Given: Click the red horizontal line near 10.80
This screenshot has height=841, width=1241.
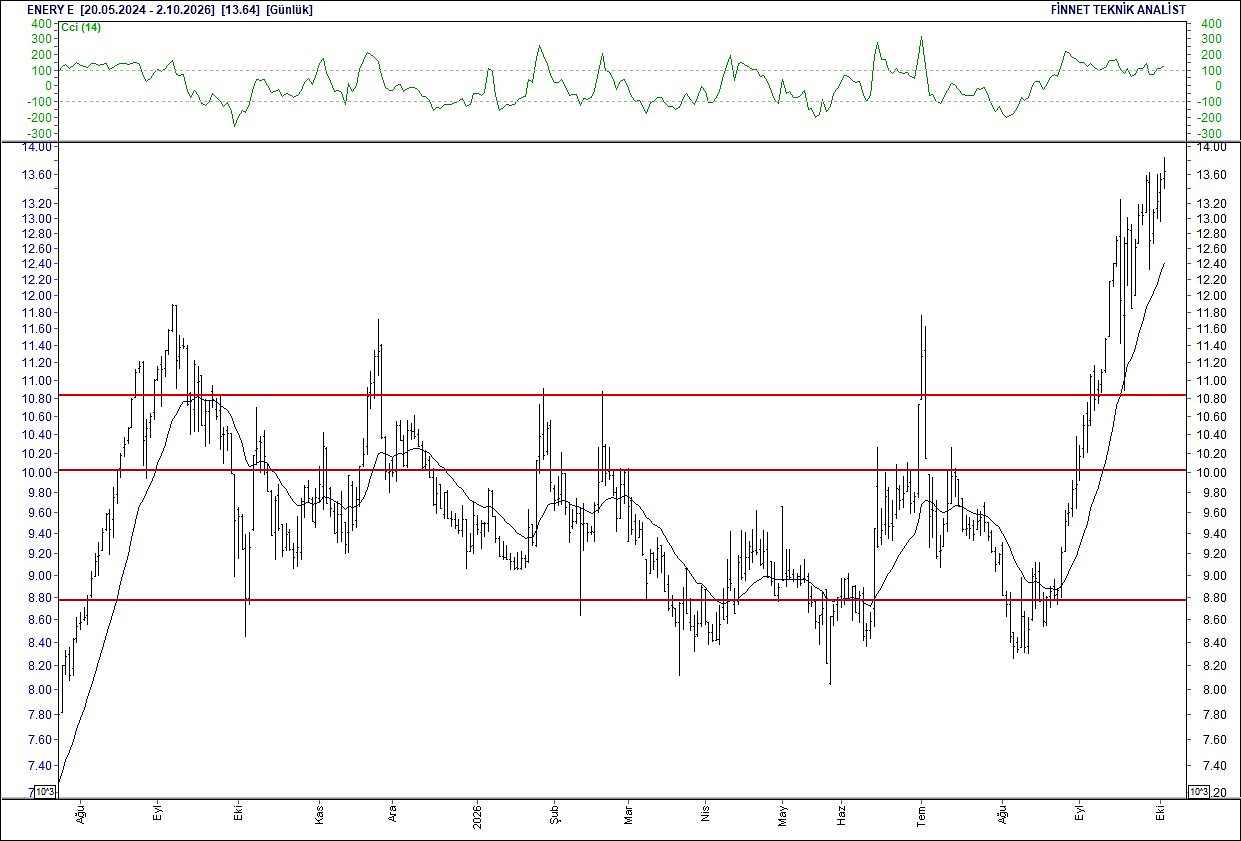Looking at the screenshot, I should click(620, 395).
